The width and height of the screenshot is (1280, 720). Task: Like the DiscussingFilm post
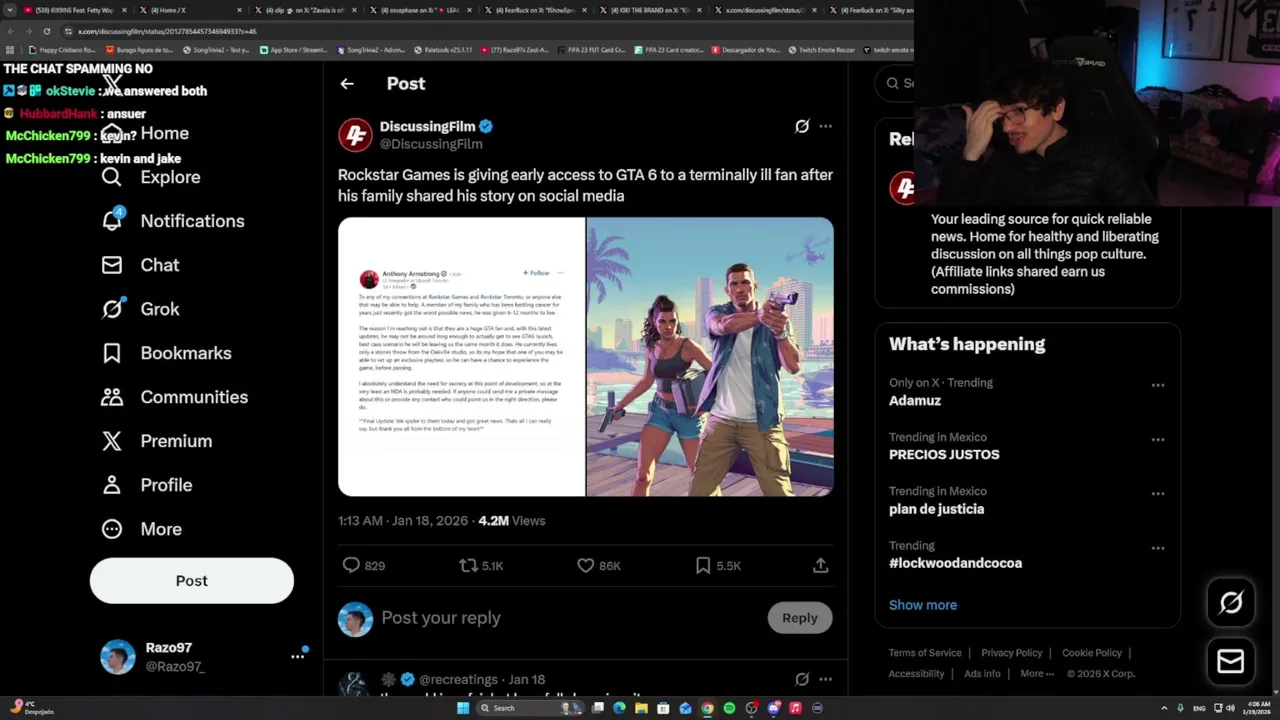(x=599, y=565)
